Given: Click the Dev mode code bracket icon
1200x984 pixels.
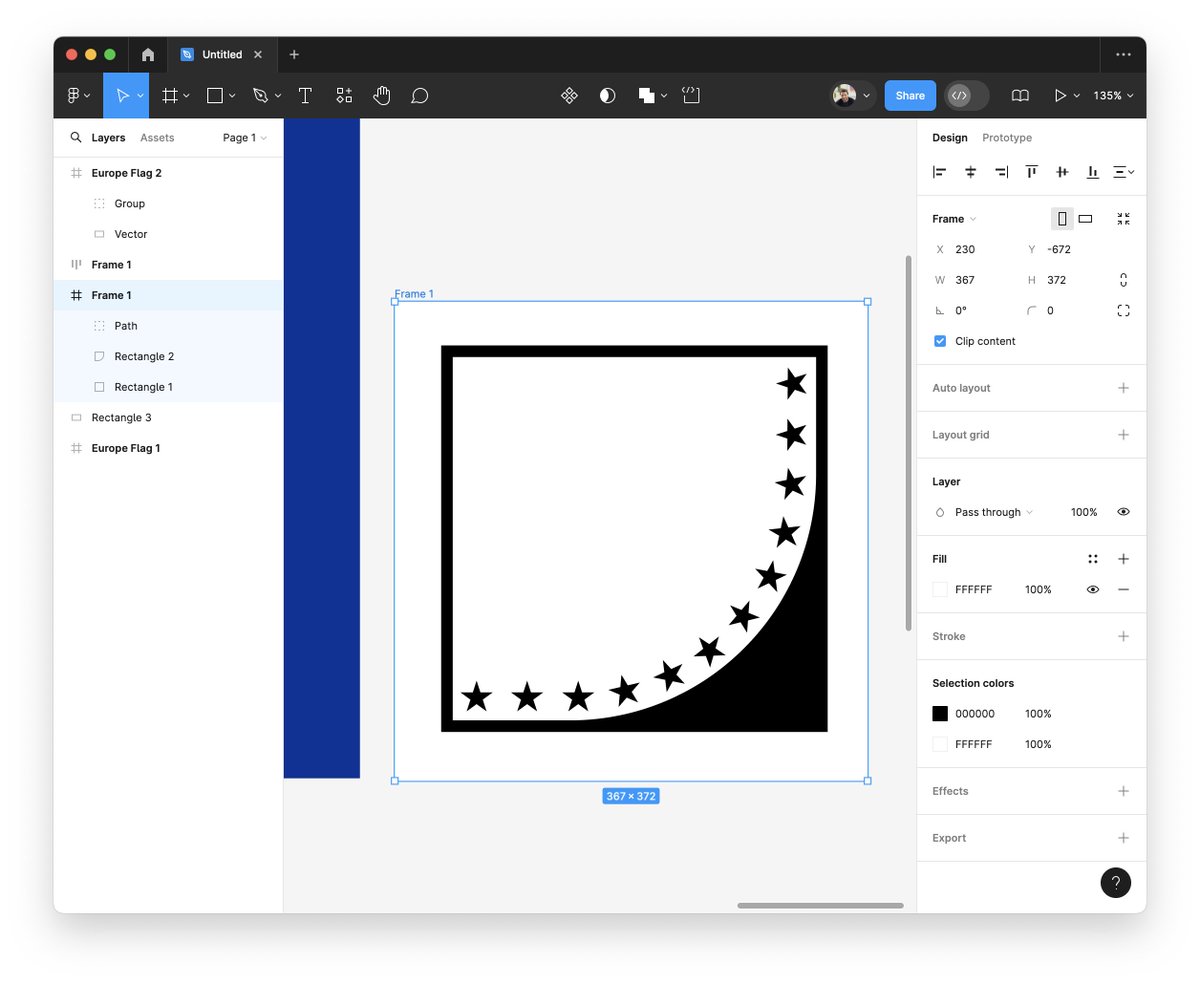Looking at the screenshot, I should [x=691, y=96].
